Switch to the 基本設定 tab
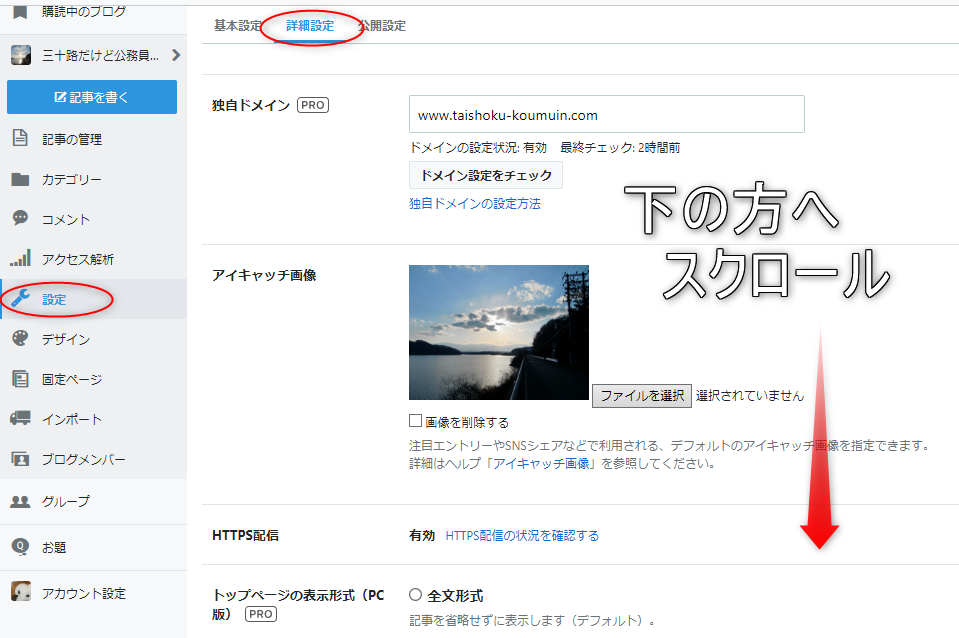Screen dimensions: 959x638 click(238, 26)
